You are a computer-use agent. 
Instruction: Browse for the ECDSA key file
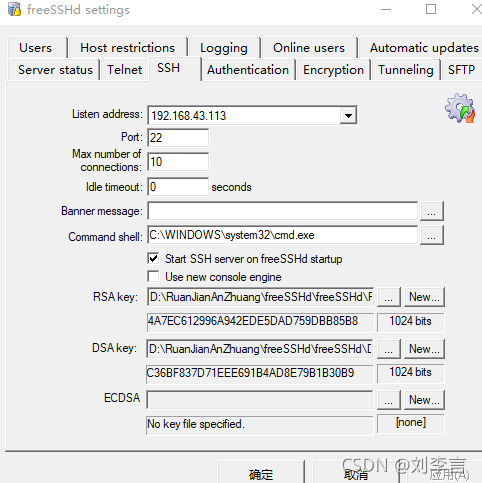click(x=389, y=400)
